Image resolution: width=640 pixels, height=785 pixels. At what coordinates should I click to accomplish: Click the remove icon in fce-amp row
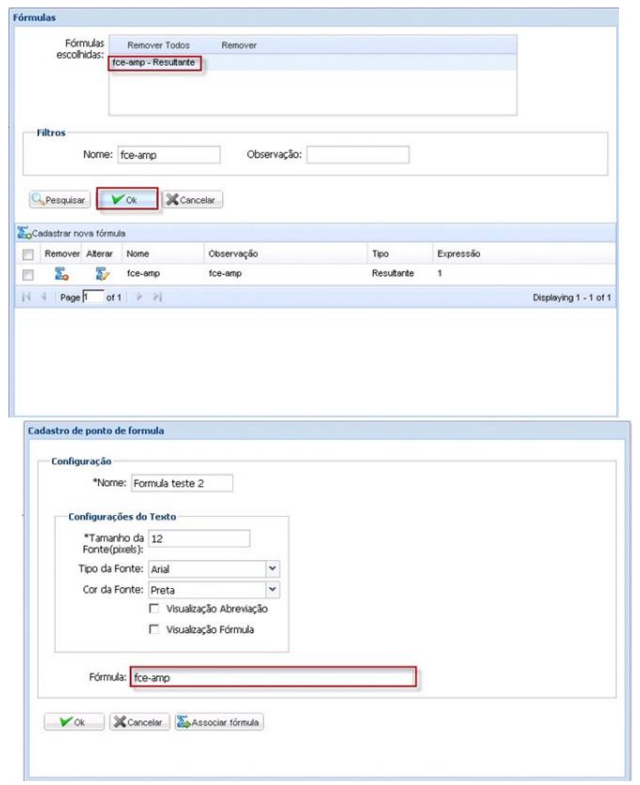click(60, 273)
